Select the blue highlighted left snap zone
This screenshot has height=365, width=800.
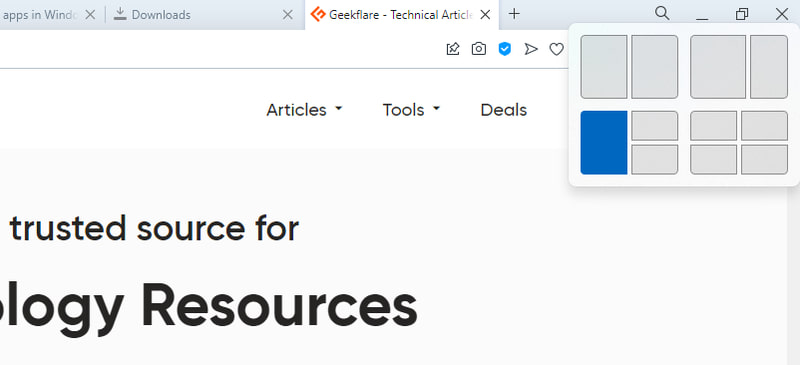tap(604, 142)
